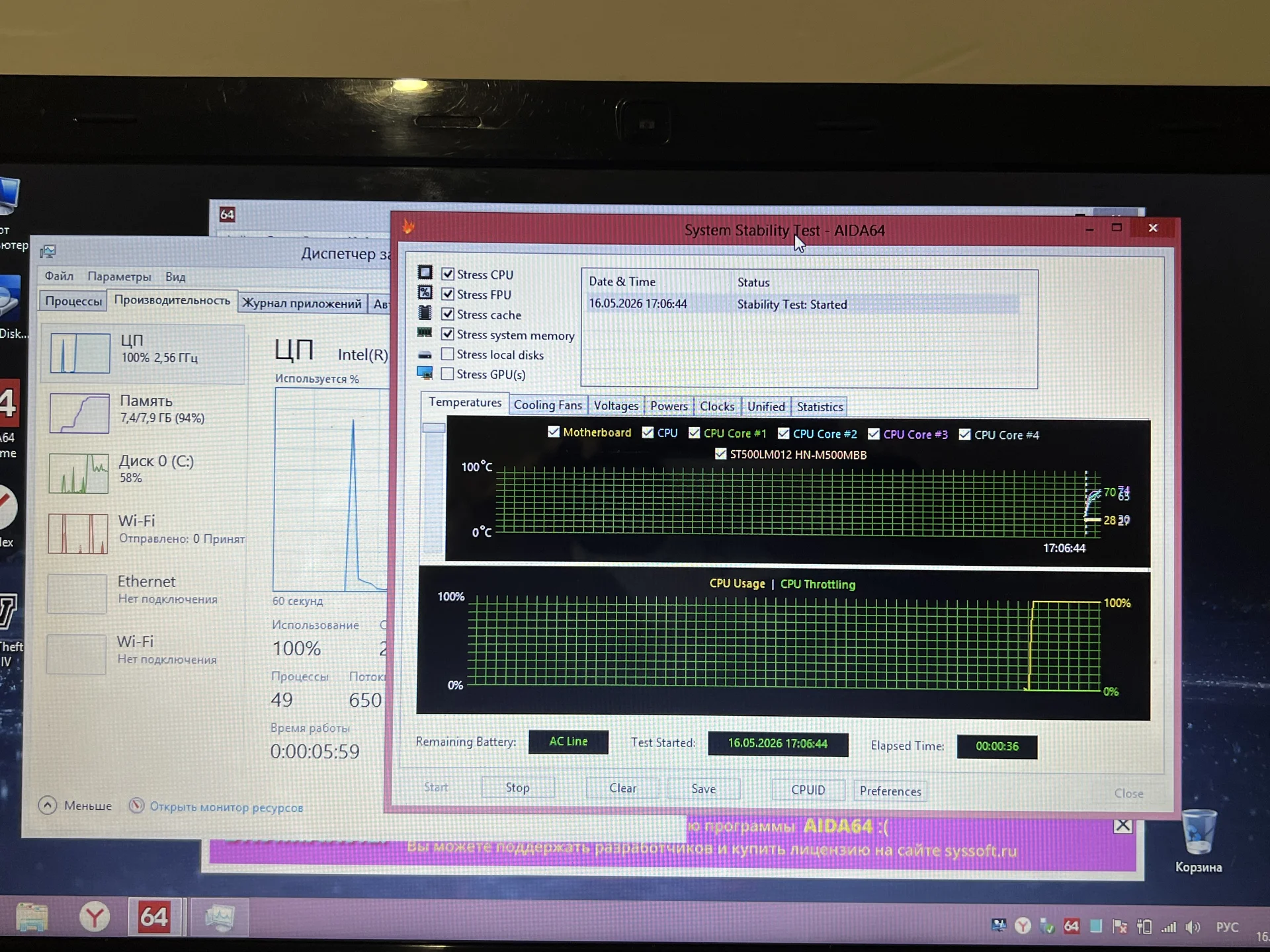Open the Unified tab
The image size is (1270, 952).
(766, 407)
